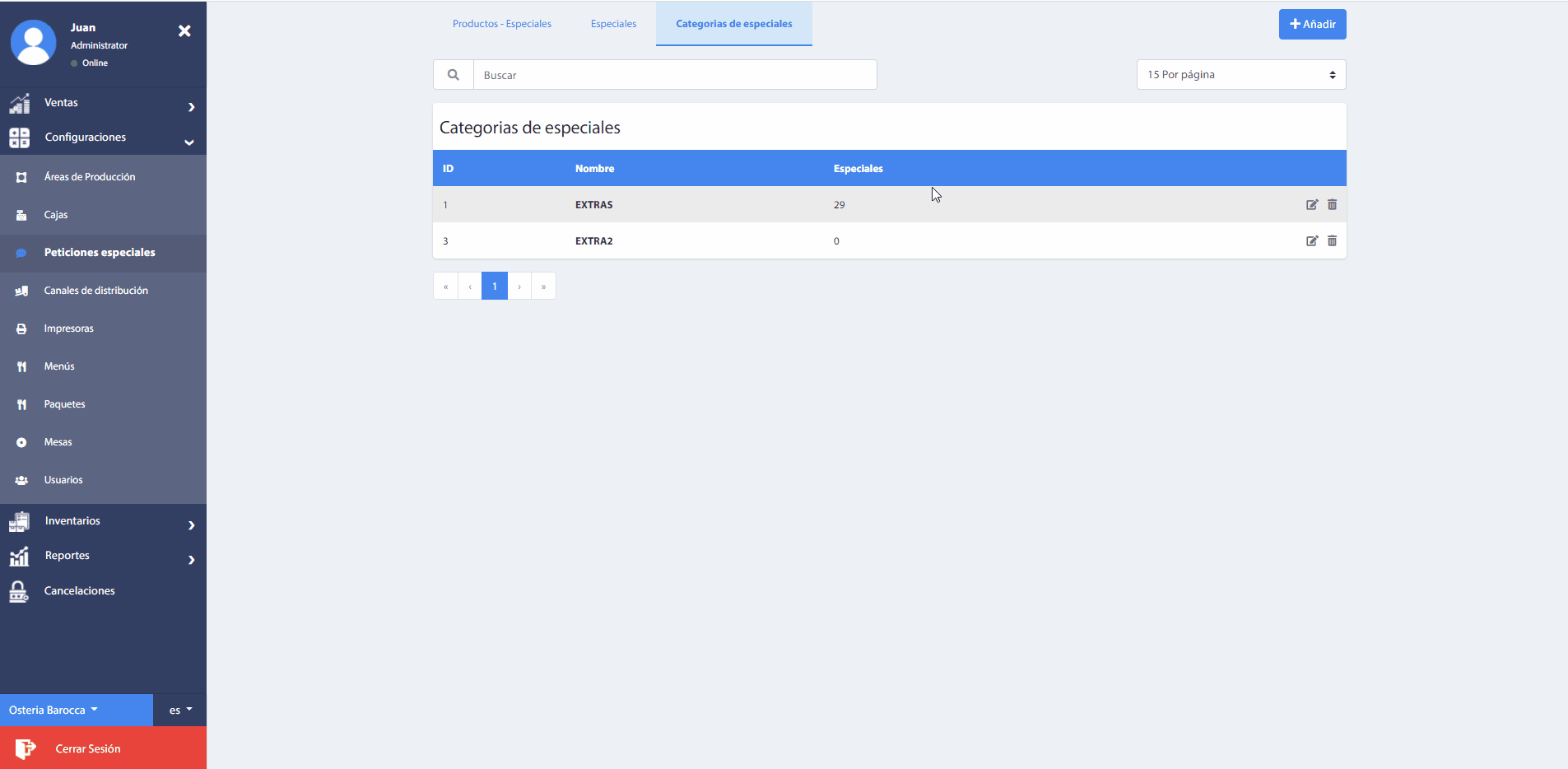The height and width of the screenshot is (769, 1568).
Task: Open the 15 Por página dropdown
Action: 1240,75
